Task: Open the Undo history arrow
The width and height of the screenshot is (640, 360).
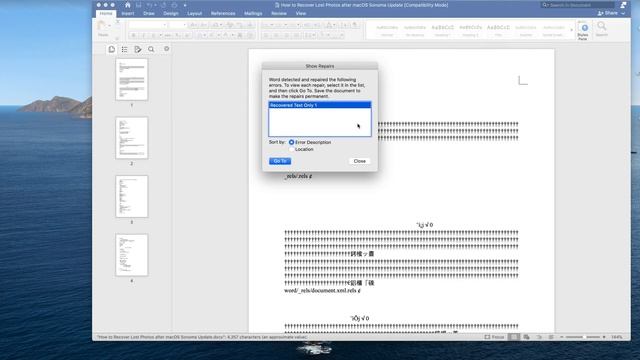Action: (156, 5)
